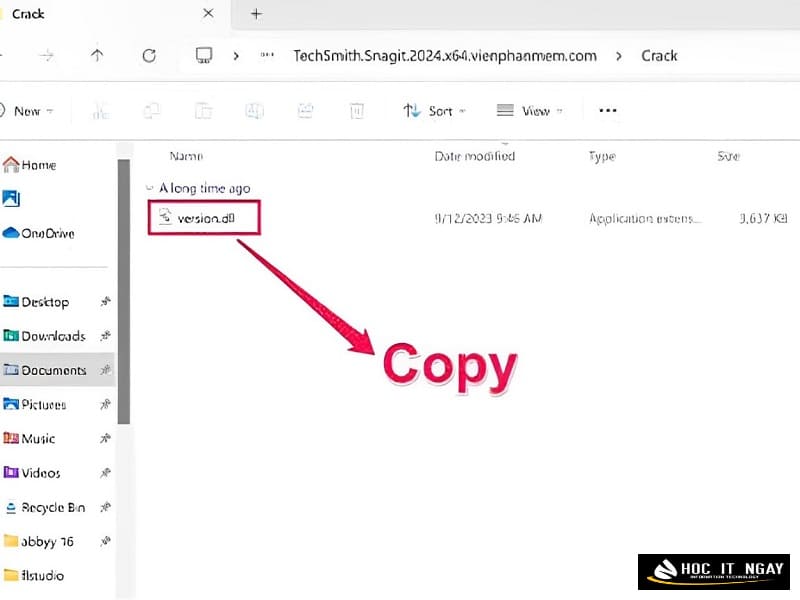Open Recycle Bin in navigation pane
The image size is (800, 600).
(x=45, y=508)
